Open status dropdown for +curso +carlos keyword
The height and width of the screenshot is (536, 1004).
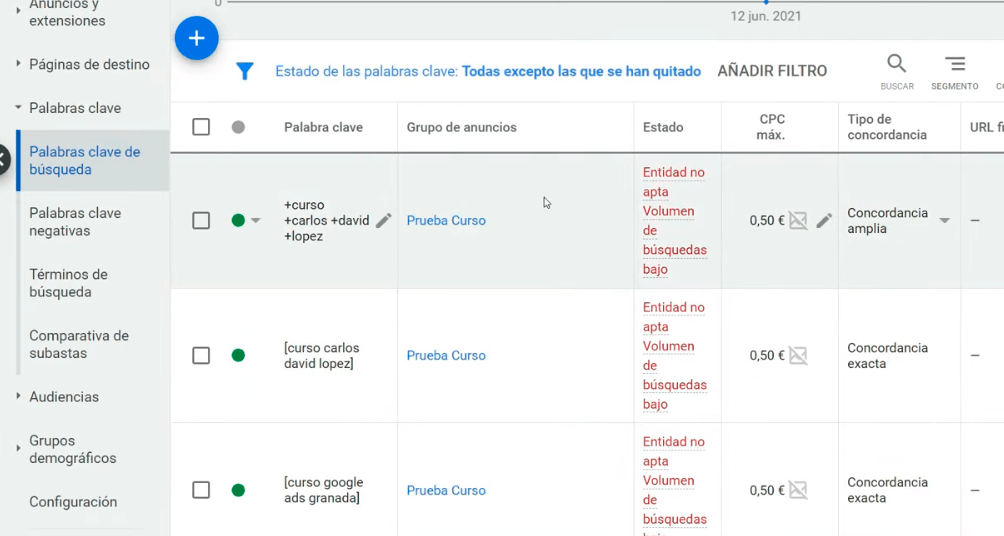[x=255, y=221]
